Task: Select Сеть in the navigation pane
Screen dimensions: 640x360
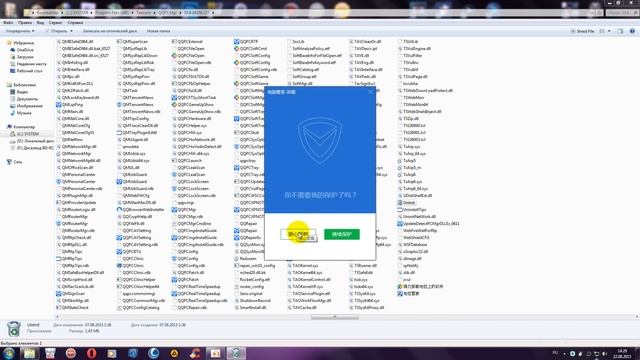Action: pos(18,162)
